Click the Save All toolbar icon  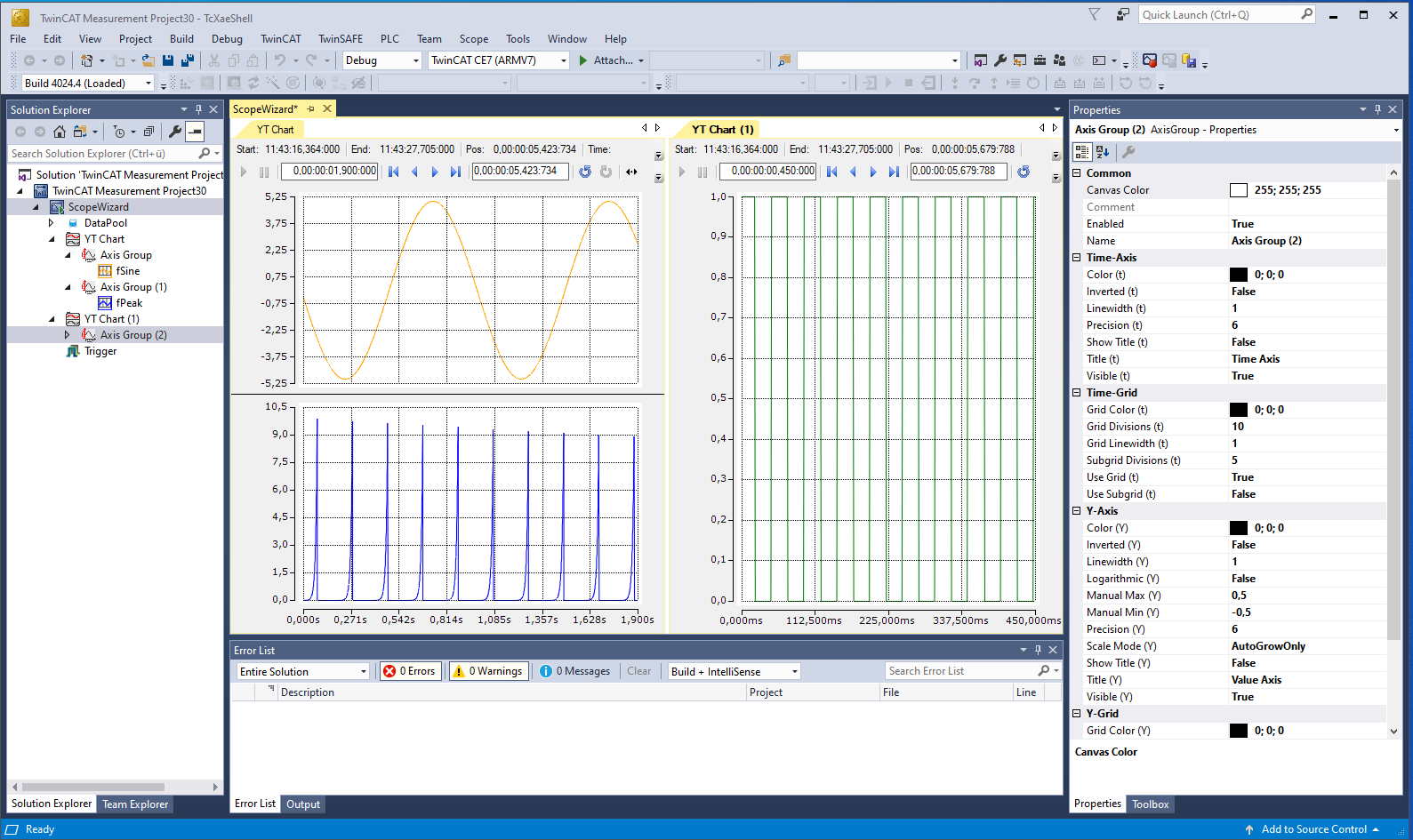[x=188, y=60]
